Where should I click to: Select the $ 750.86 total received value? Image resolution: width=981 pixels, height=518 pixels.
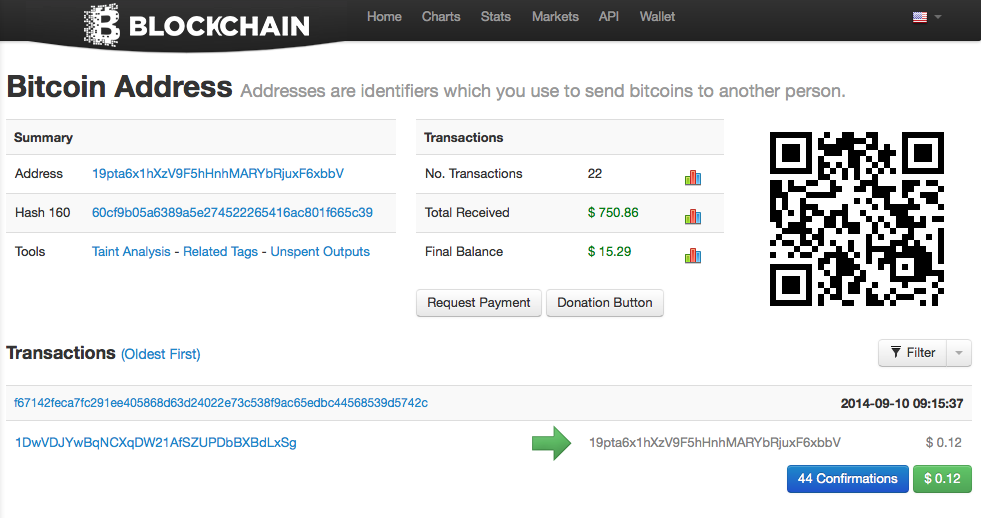tap(613, 213)
